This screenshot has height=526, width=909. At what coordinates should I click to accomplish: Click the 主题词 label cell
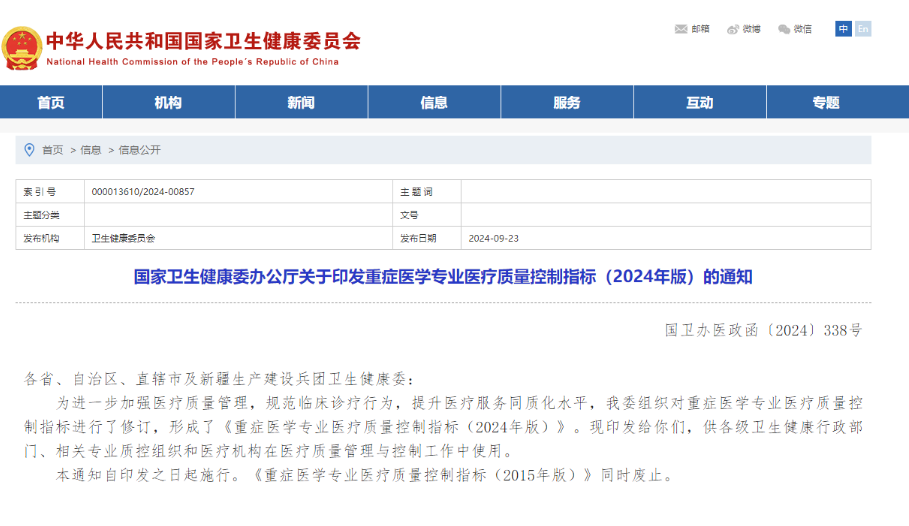427,191
